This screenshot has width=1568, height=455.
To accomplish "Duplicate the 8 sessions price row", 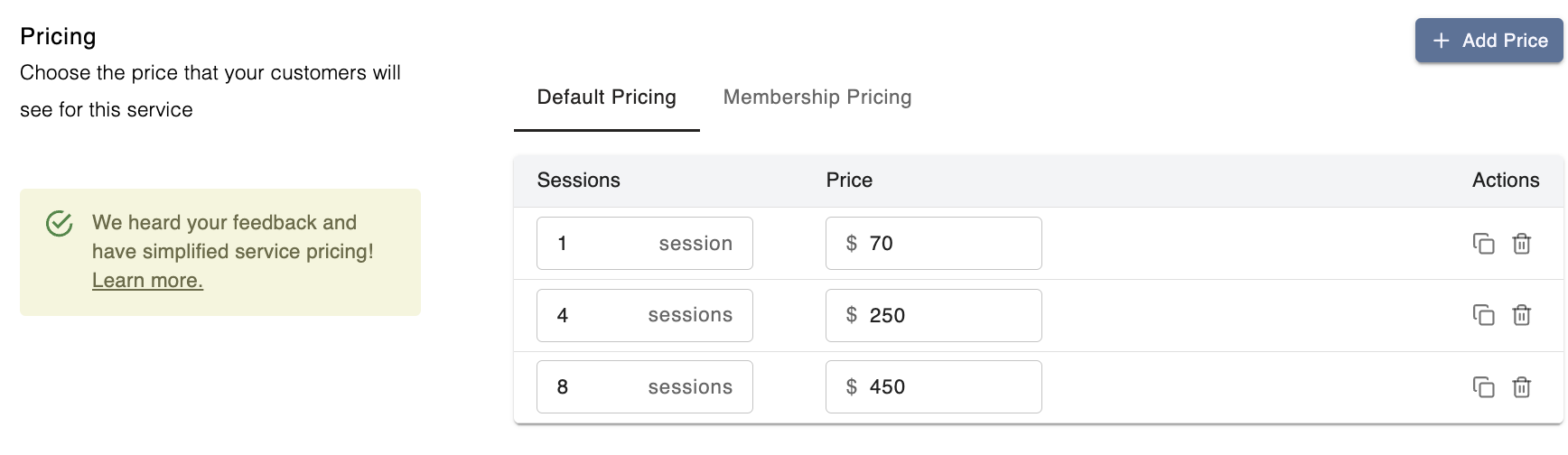I will point(1483,387).
